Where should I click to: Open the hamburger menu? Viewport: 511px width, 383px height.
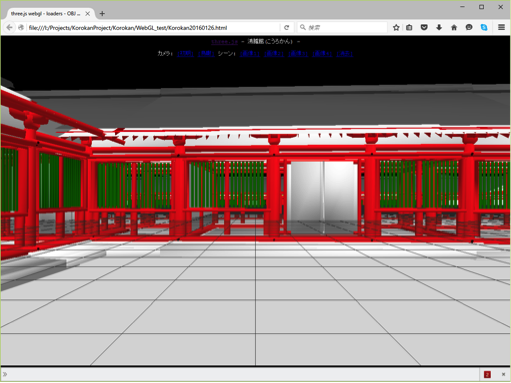[501, 27]
